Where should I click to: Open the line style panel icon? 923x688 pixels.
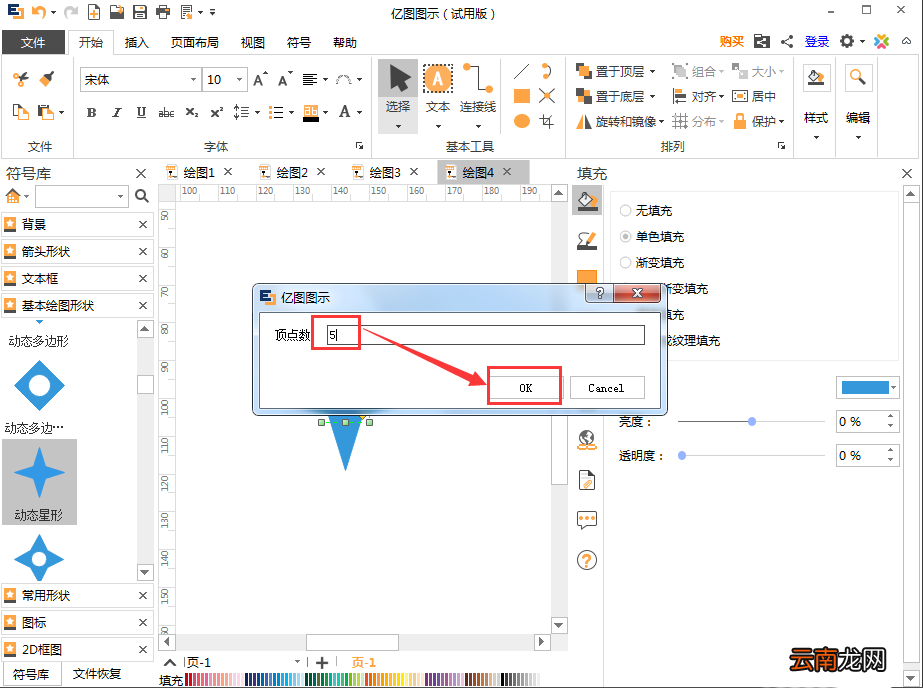[587, 240]
